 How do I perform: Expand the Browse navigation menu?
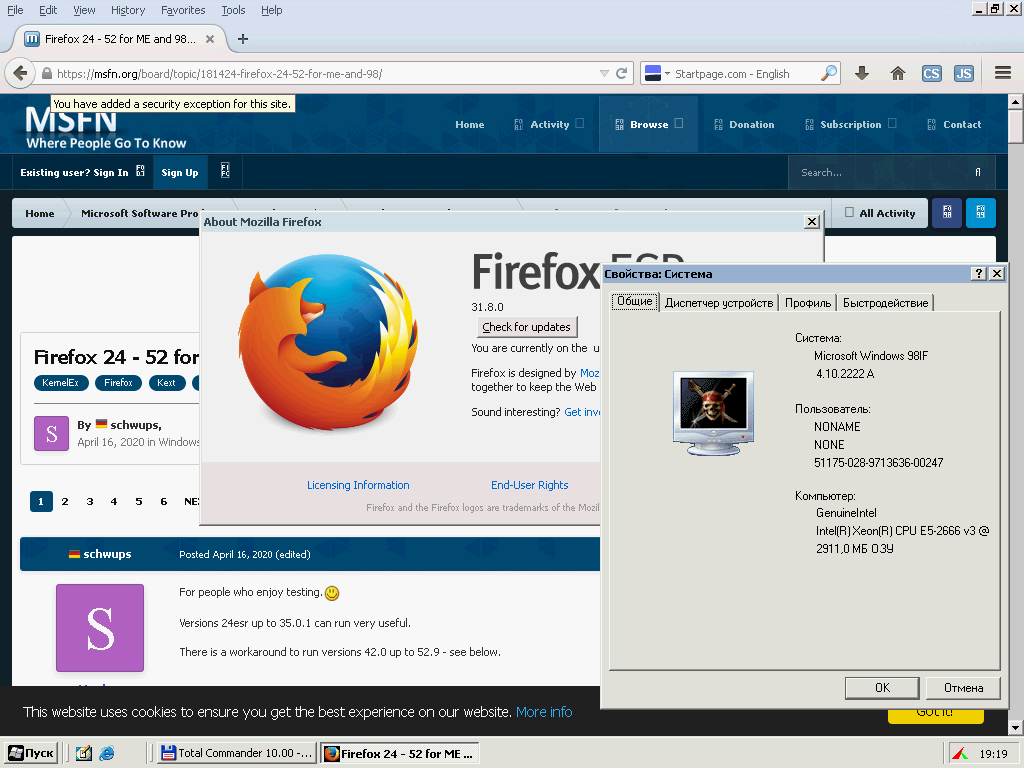[648, 124]
